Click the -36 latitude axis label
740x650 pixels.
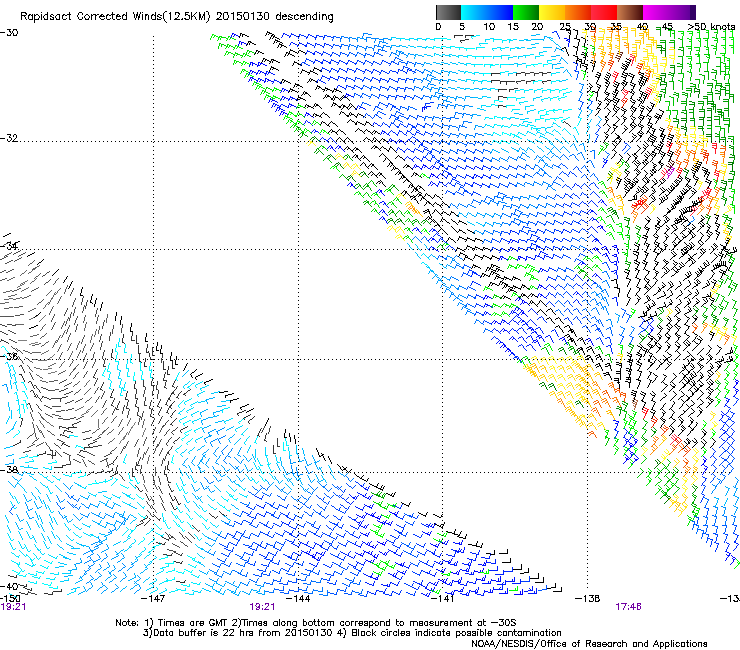click(x=9, y=356)
